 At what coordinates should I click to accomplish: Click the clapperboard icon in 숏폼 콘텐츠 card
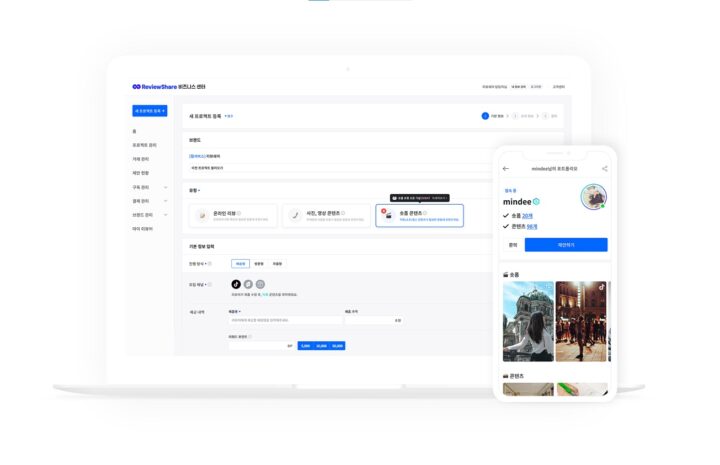[388, 216]
